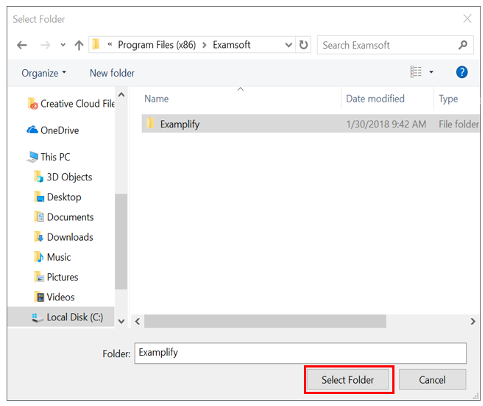Click the OneDrive cloud icon
This screenshot has height=406, width=483.
32,130
